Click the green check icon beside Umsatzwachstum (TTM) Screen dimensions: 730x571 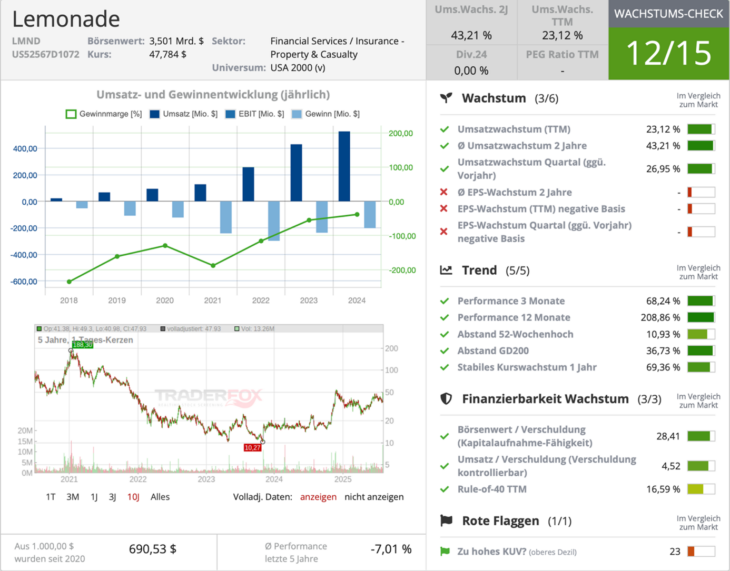(x=444, y=129)
